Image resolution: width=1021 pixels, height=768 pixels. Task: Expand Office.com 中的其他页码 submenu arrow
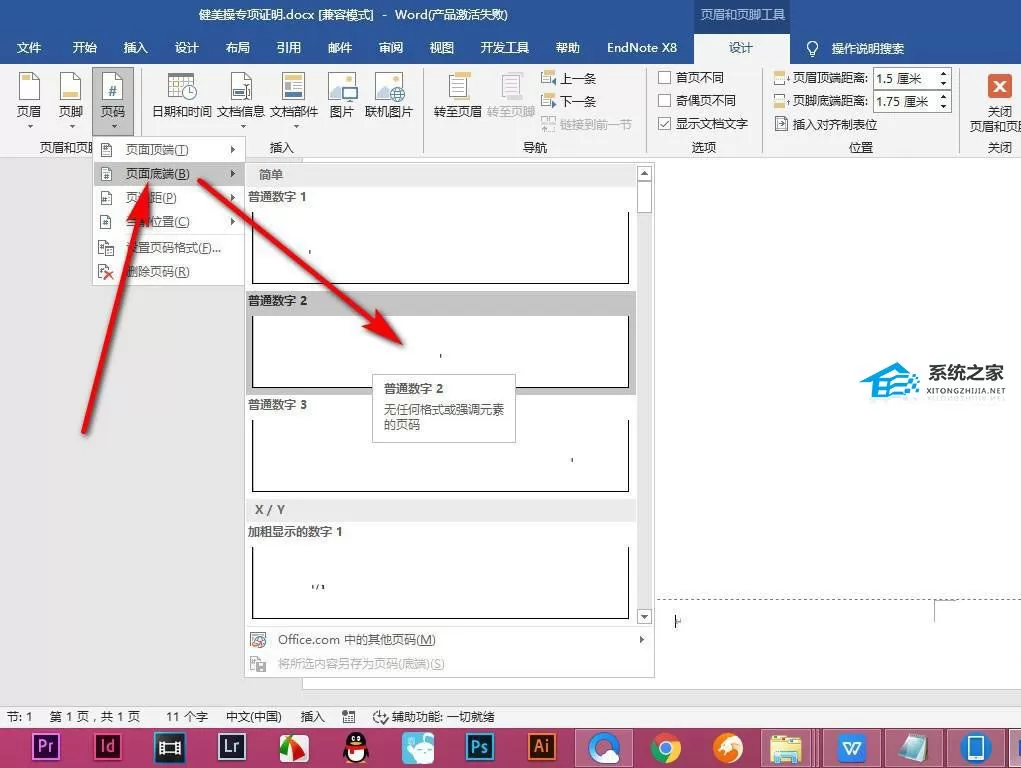[641, 640]
